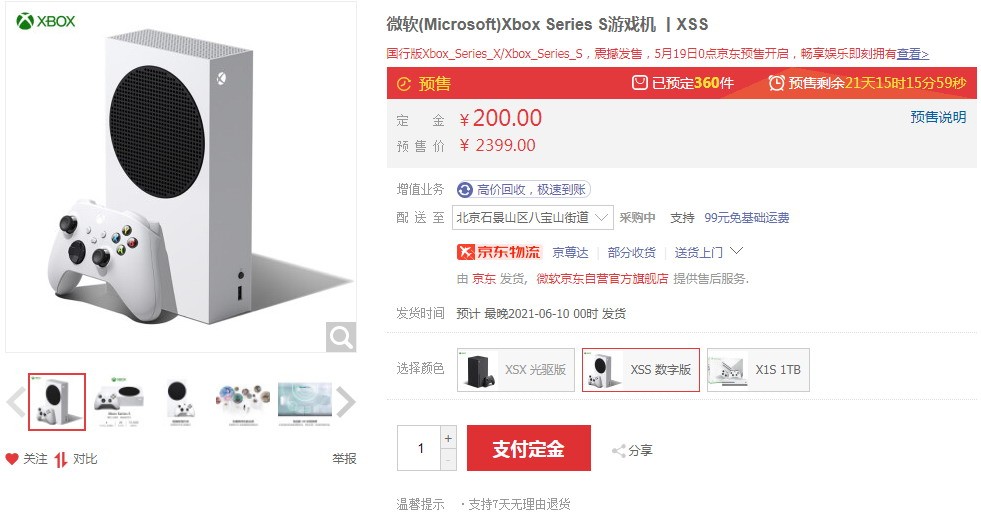Click the 京东物流 logistics logo
The height and width of the screenshot is (527, 981).
[499, 252]
